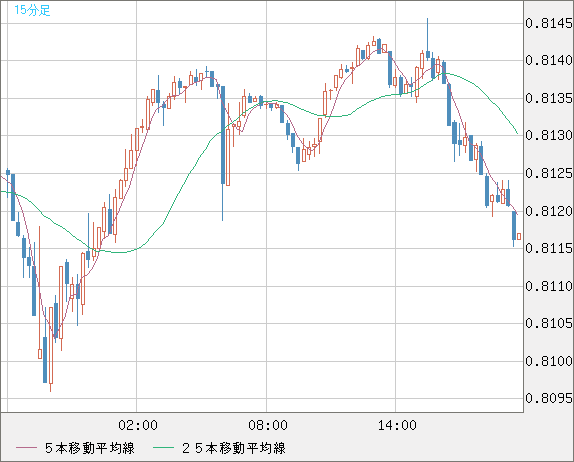Click the 0.8145 price axis label
The image size is (574, 462).
click(x=549, y=23)
